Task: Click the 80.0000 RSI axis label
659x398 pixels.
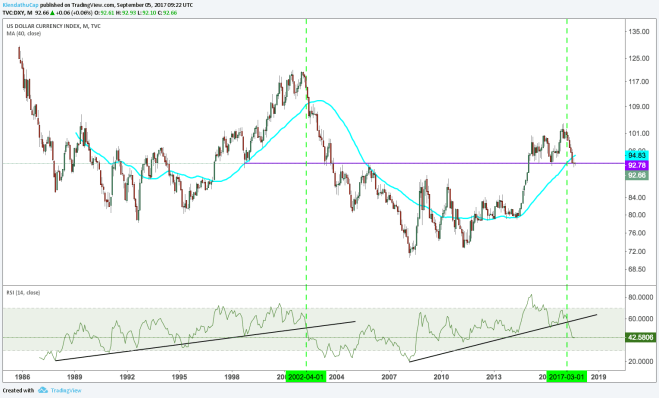Action: point(641,297)
